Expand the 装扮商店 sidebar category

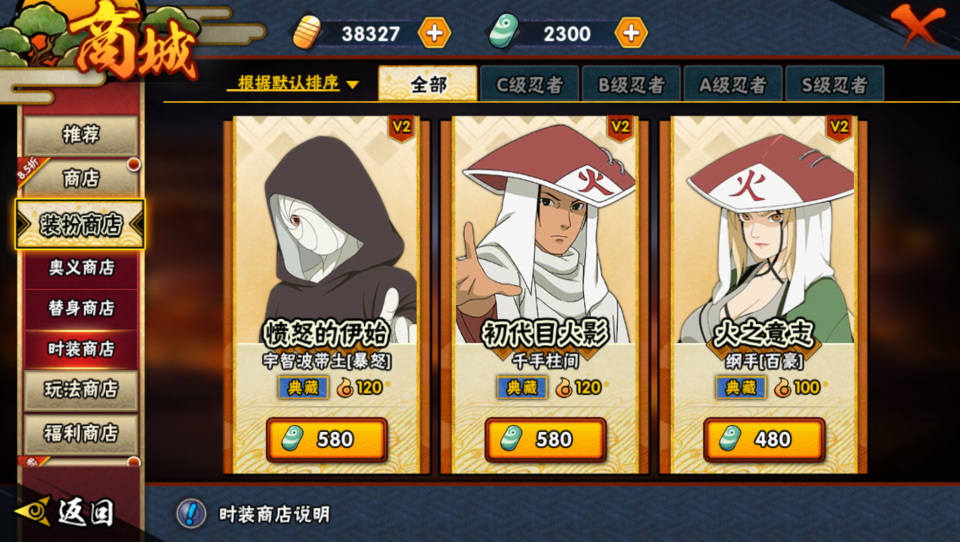click(80, 224)
